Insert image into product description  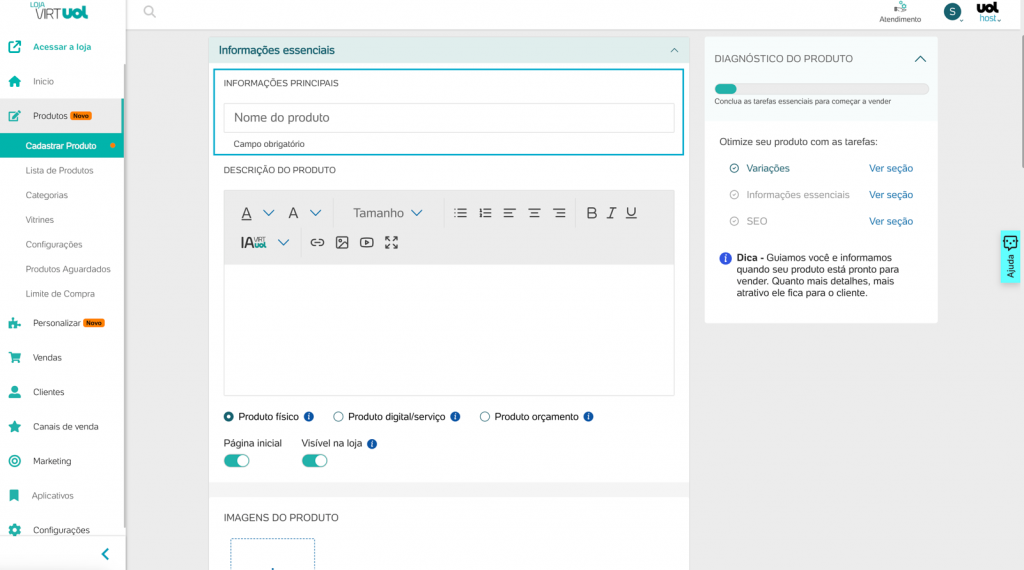342,243
